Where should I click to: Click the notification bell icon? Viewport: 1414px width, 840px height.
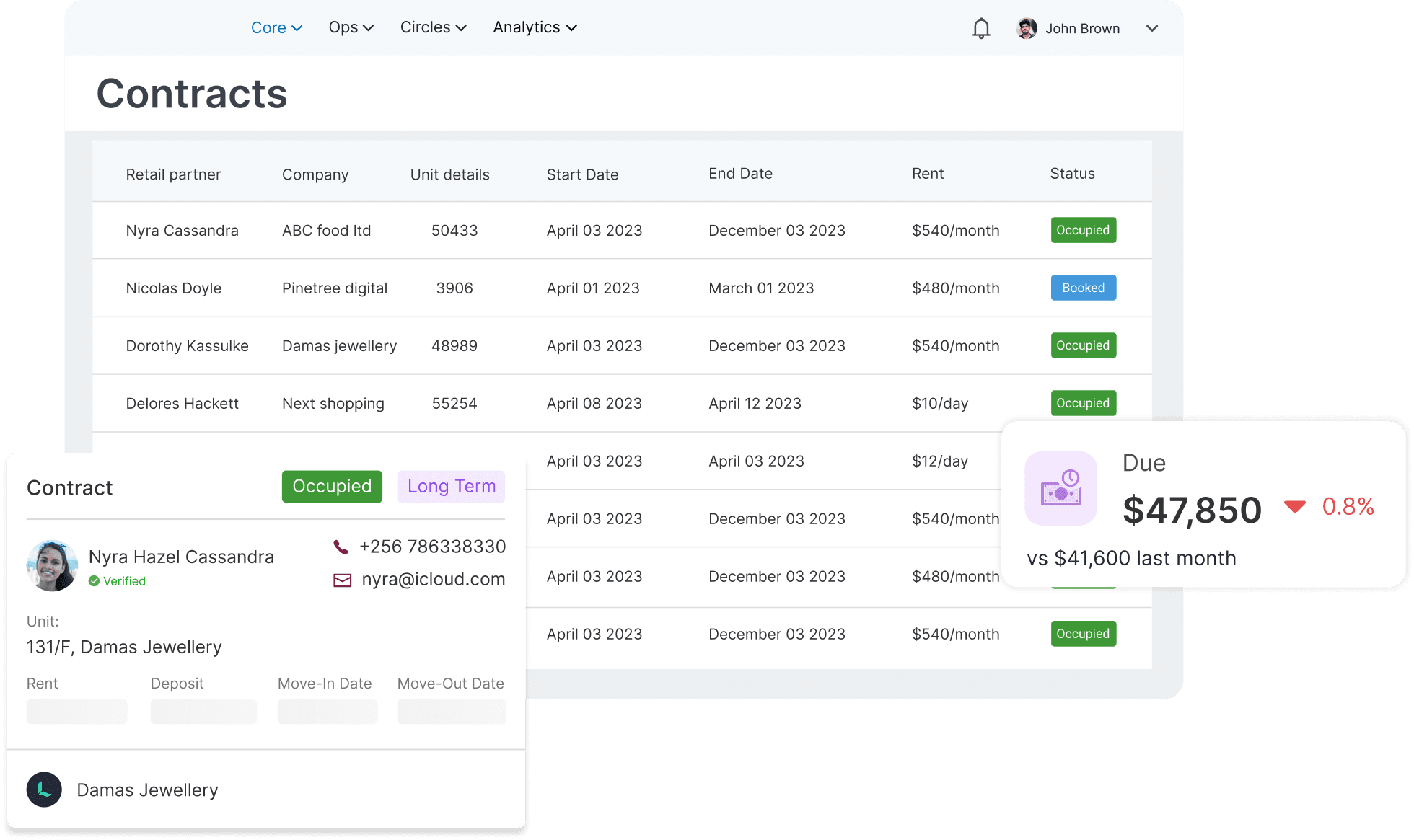pyautogui.click(x=981, y=28)
